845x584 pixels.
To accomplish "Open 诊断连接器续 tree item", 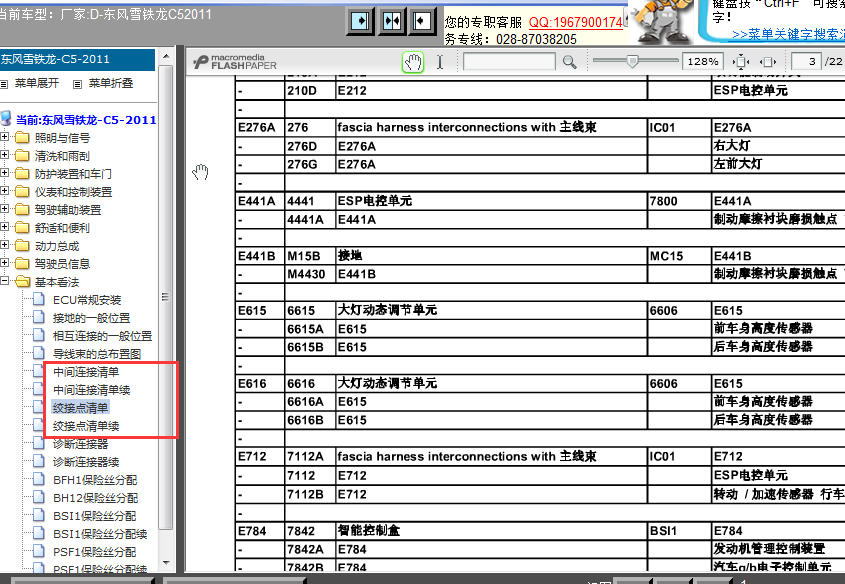I will click(x=86, y=462).
